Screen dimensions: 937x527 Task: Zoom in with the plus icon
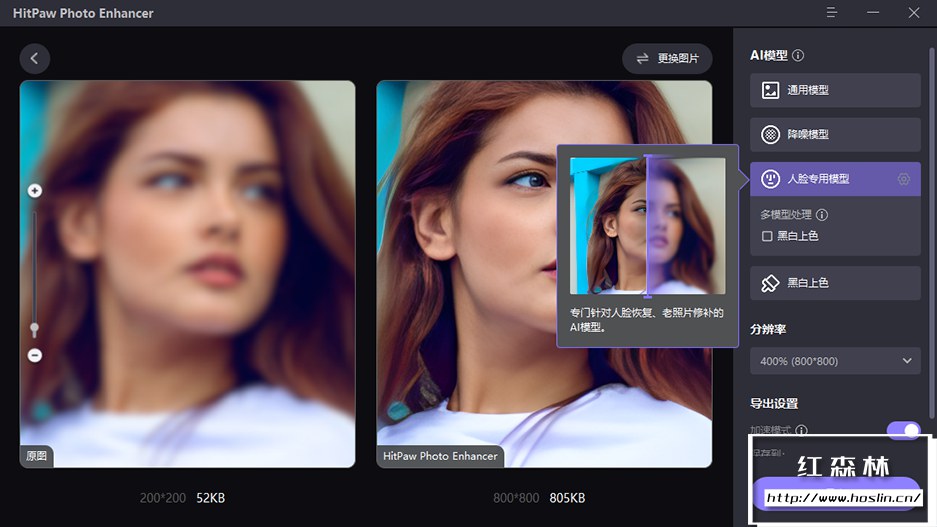tap(35, 191)
